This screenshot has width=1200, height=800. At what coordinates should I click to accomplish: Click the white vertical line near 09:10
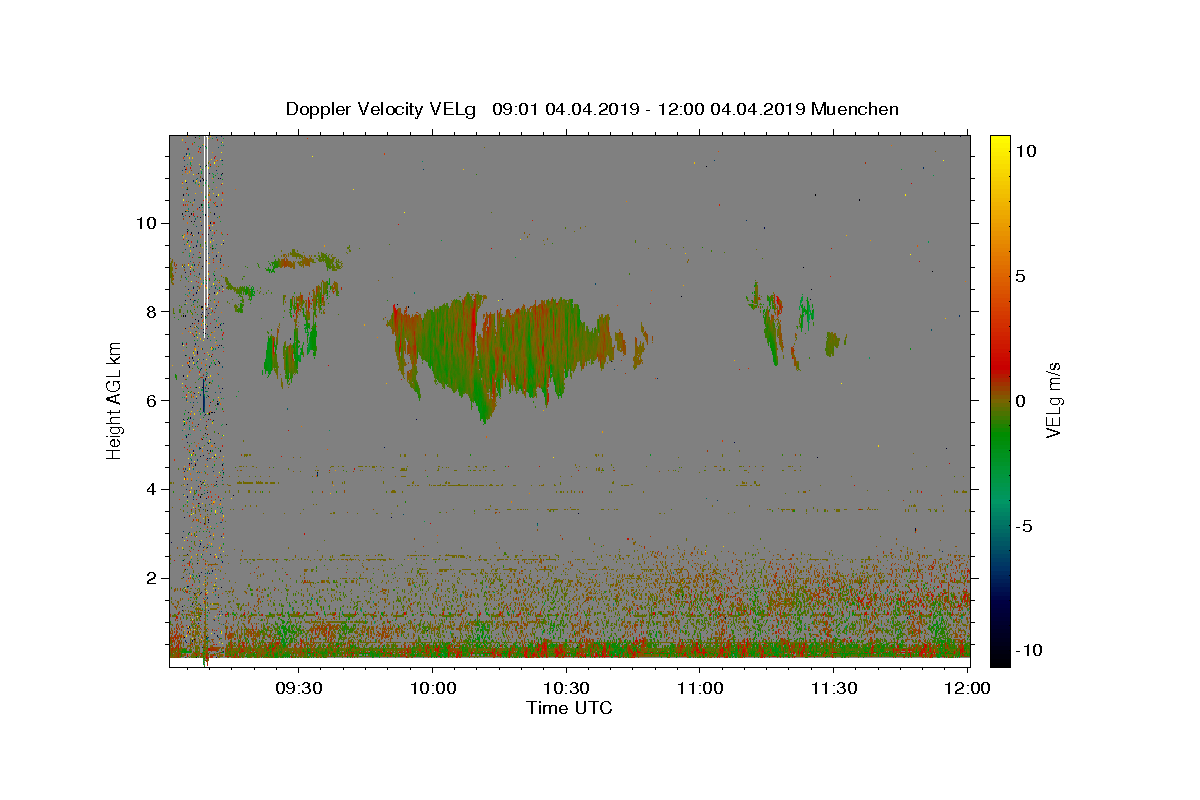click(x=205, y=237)
